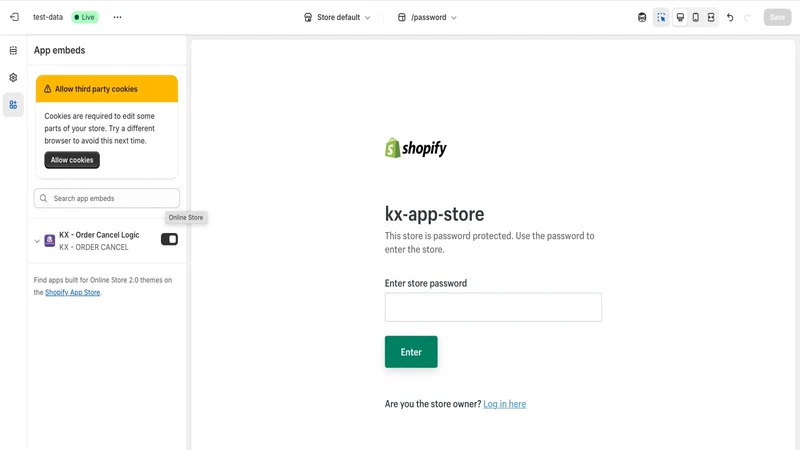Undo the last change

click(730, 17)
